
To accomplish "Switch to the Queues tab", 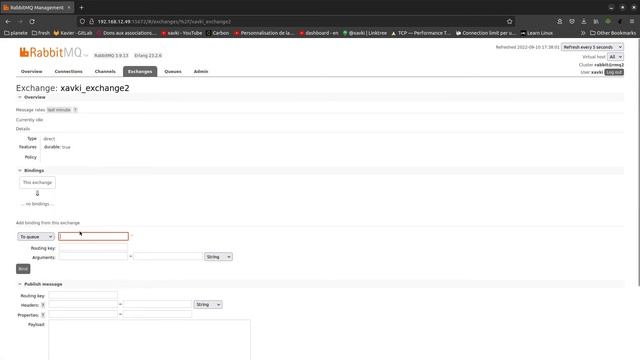I will (173, 71).
